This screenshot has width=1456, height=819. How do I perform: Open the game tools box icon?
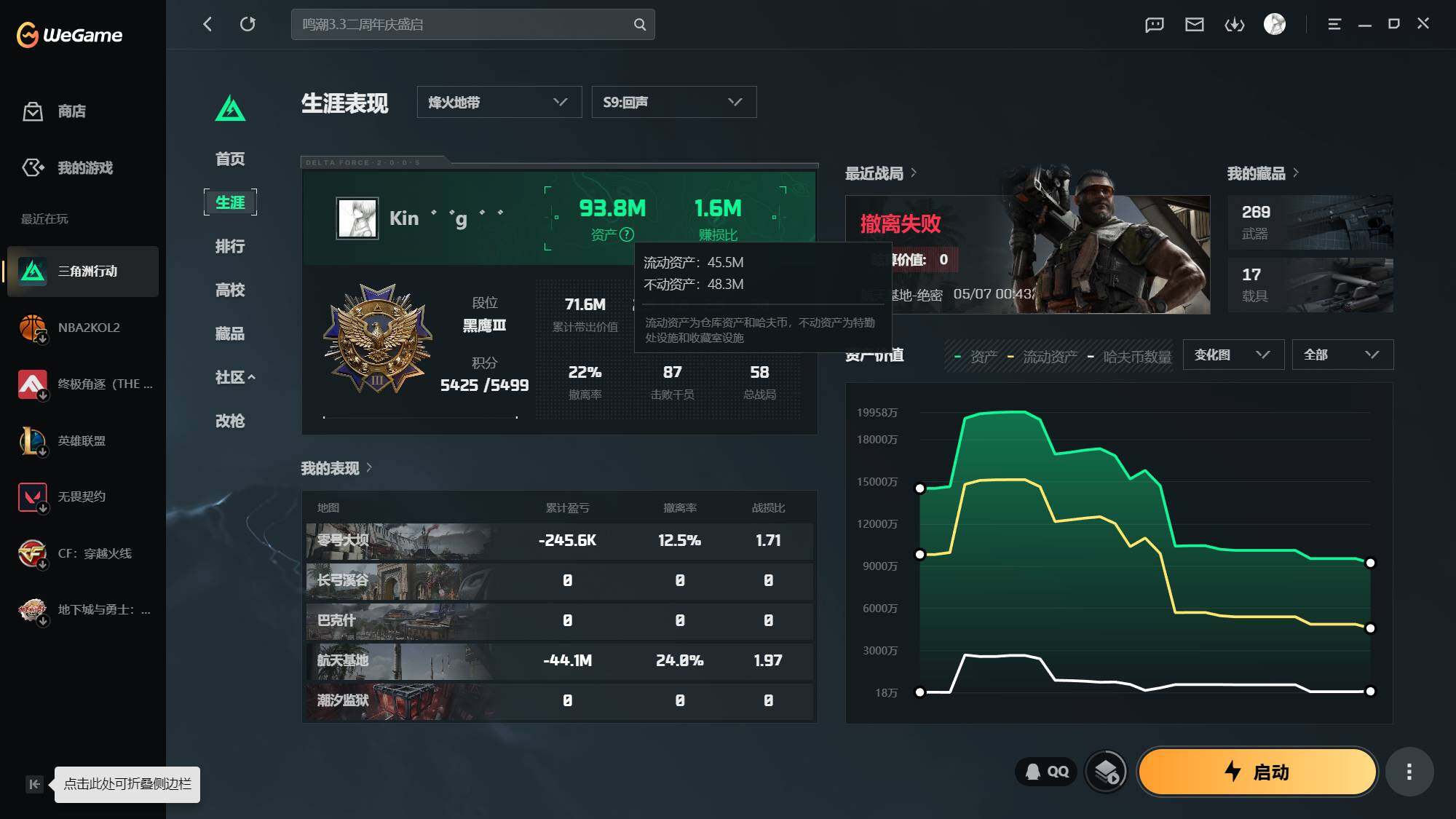pyautogui.click(x=1106, y=772)
